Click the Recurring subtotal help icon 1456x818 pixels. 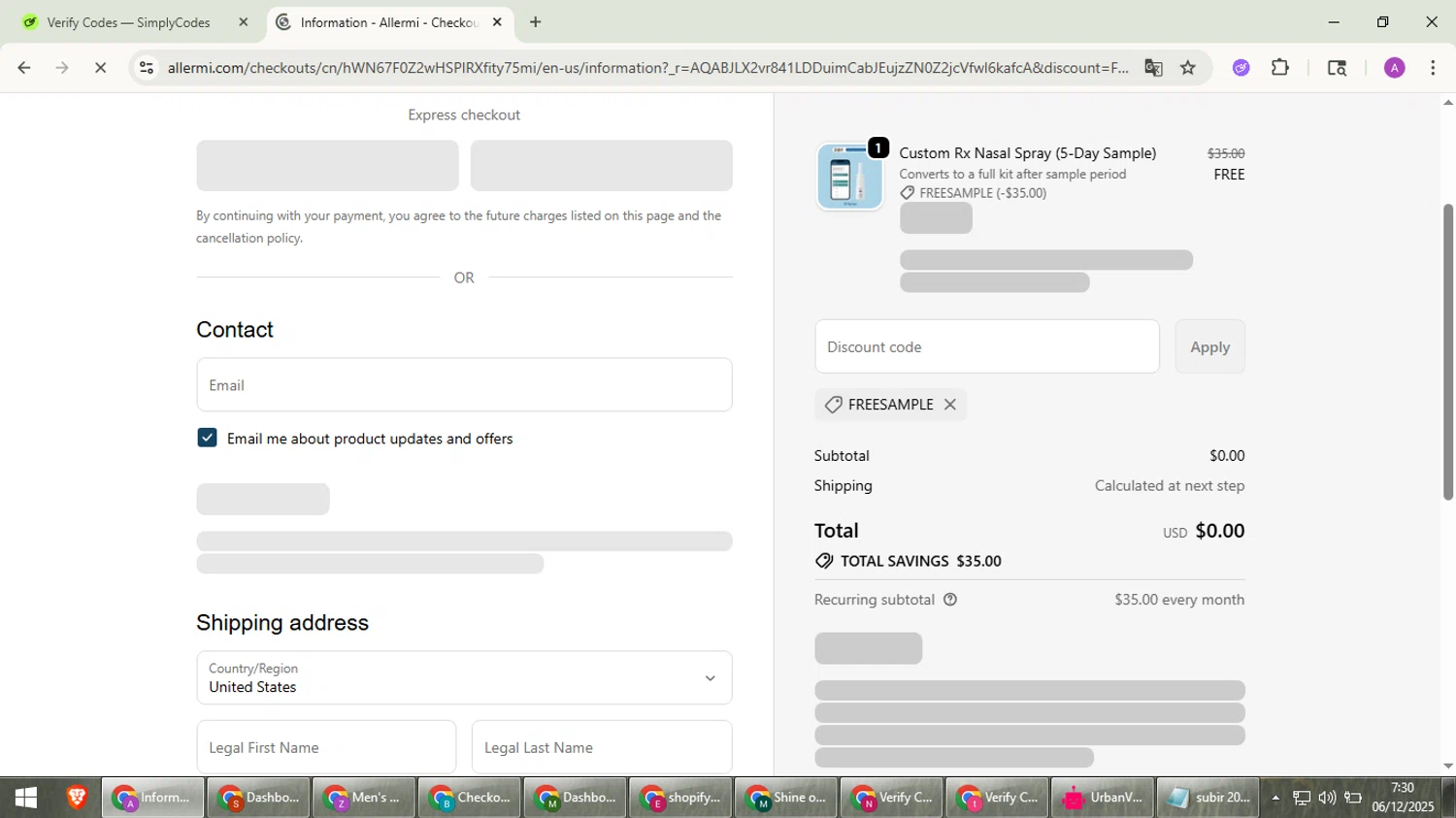pyautogui.click(x=950, y=600)
